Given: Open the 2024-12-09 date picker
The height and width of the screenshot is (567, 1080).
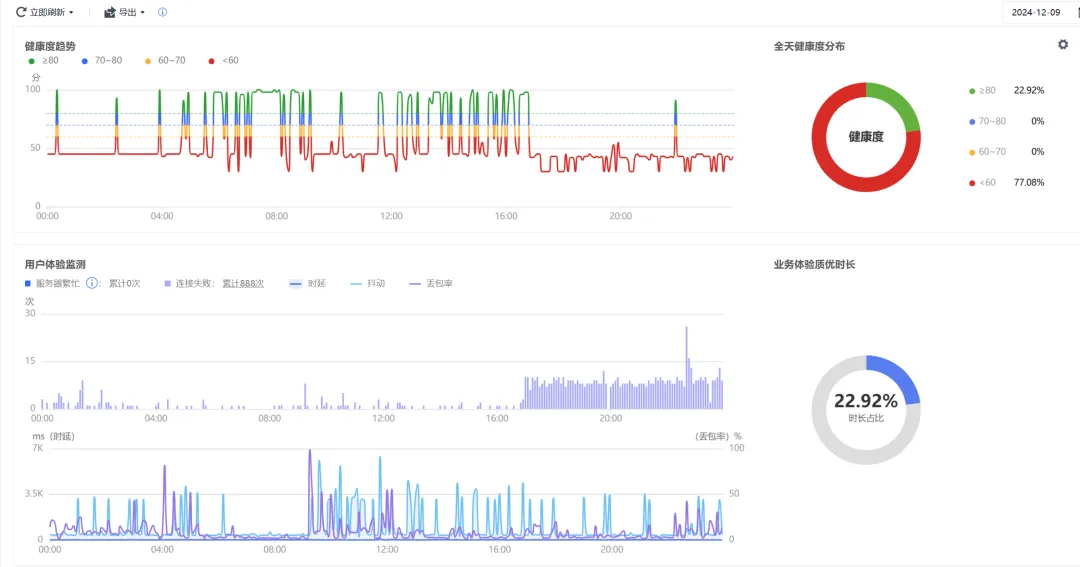Looking at the screenshot, I should [x=1035, y=12].
